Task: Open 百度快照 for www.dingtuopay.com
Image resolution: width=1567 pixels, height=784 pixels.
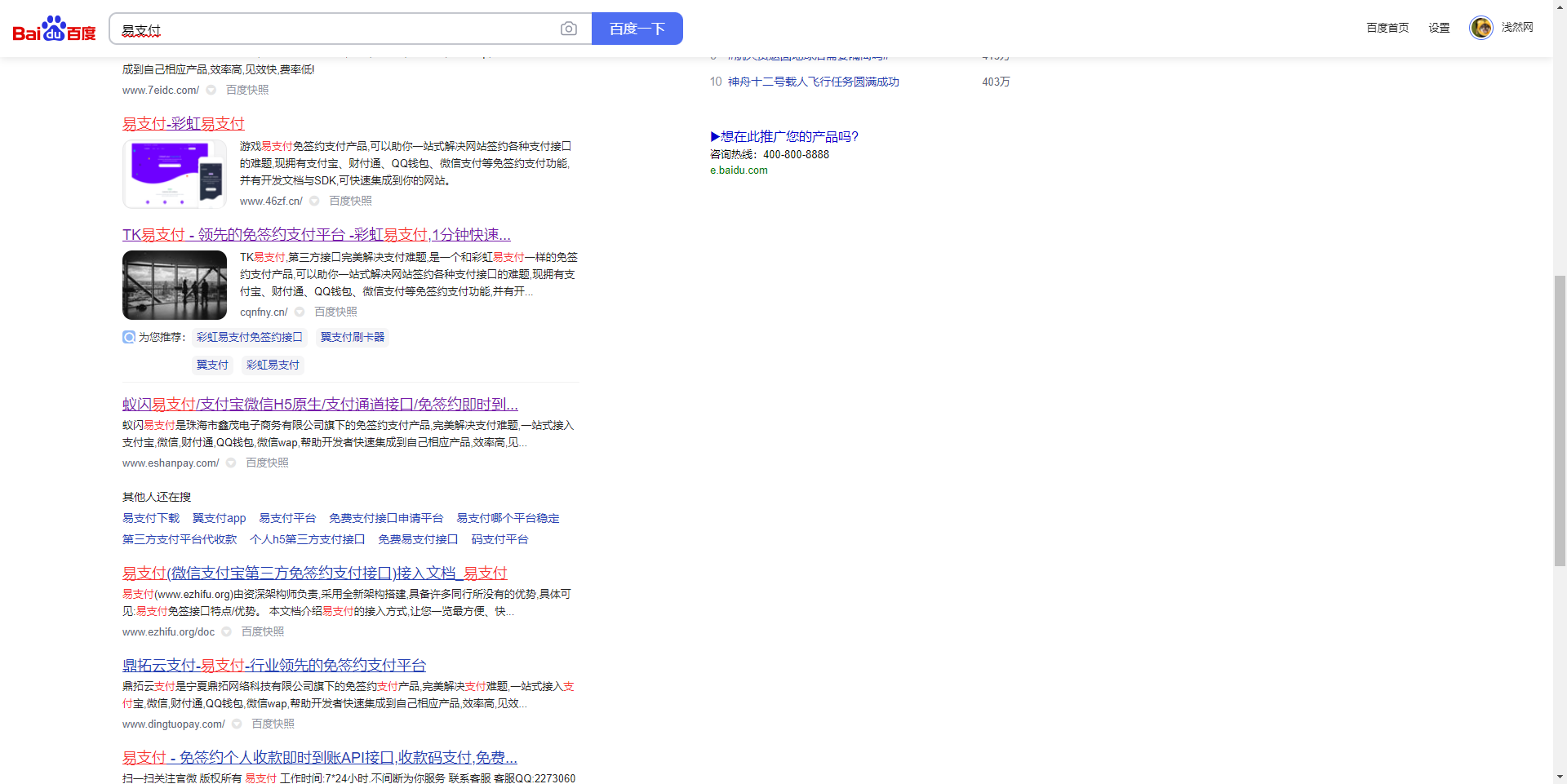Action: coord(273,724)
